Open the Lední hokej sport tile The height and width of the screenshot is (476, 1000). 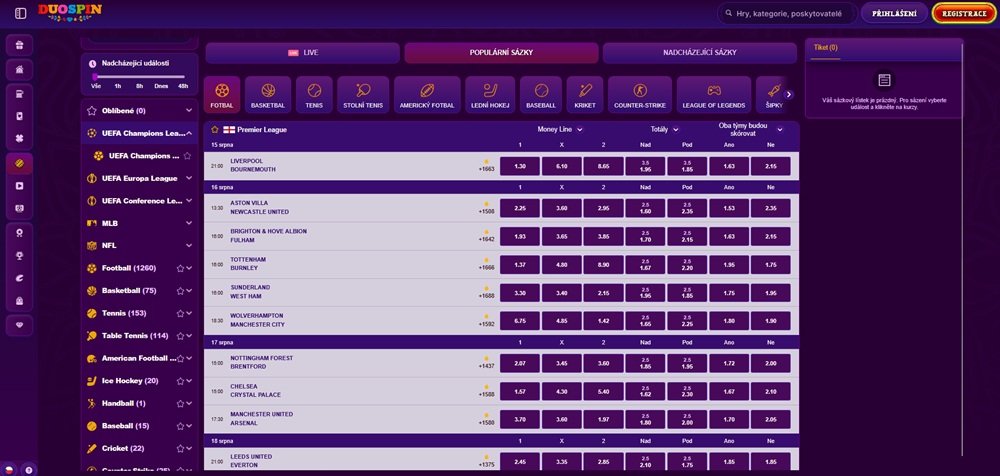(x=492, y=94)
